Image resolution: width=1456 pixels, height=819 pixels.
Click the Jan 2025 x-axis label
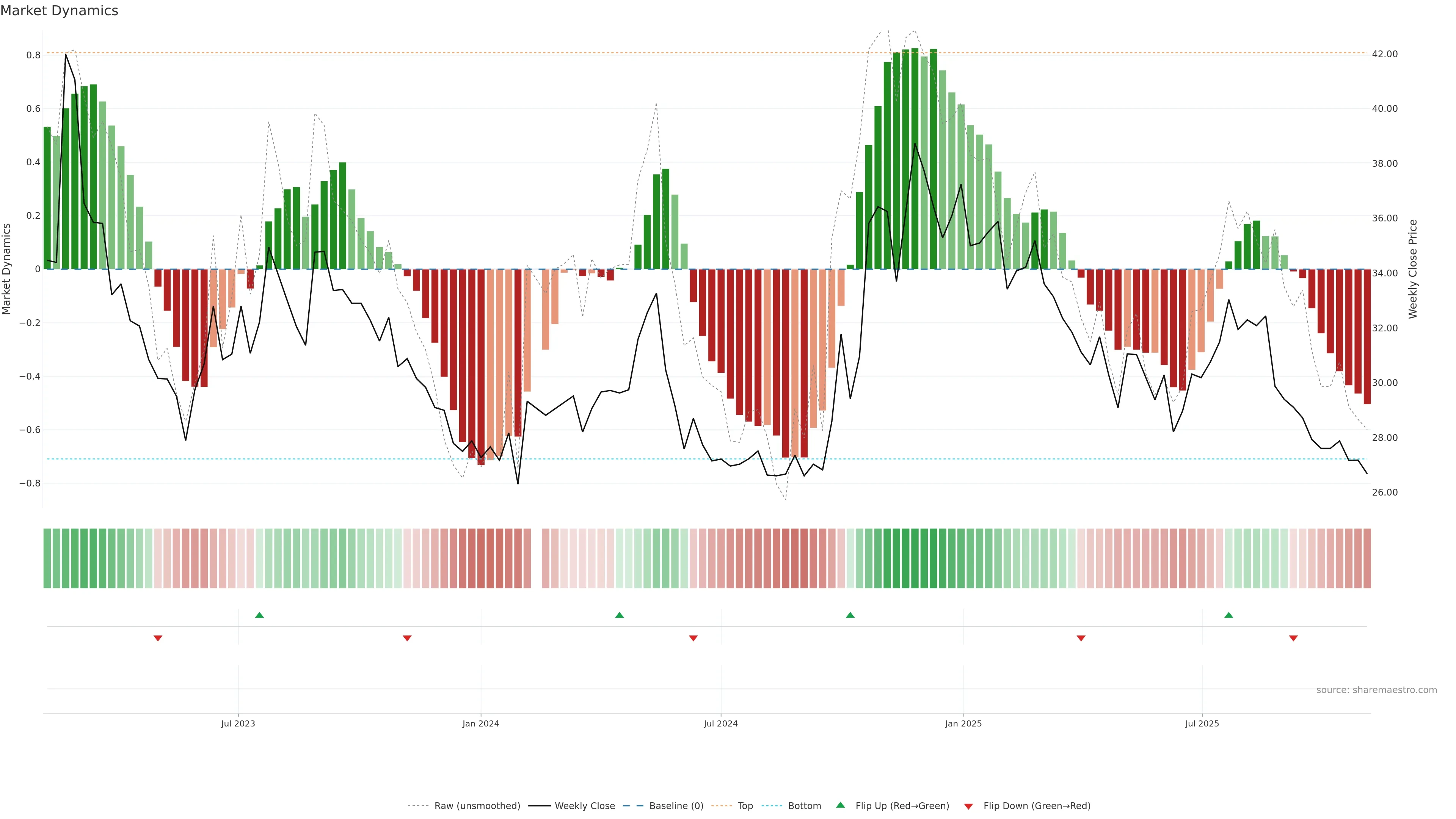coord(963,723)
